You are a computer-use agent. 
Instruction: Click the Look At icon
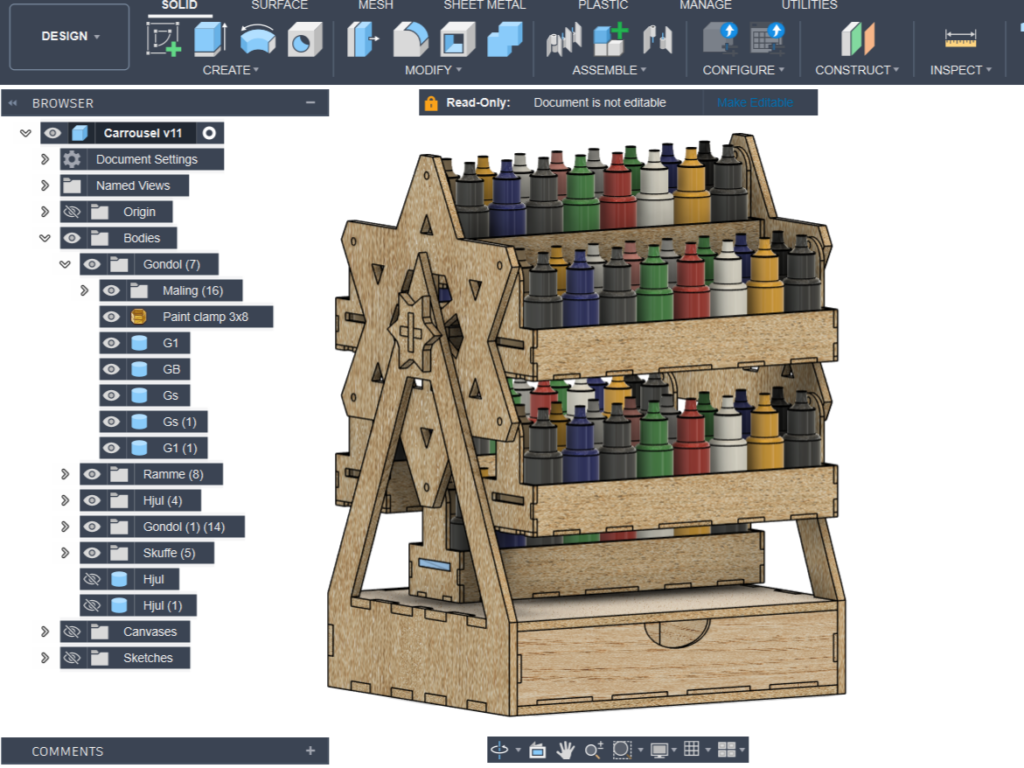(536, 749)
